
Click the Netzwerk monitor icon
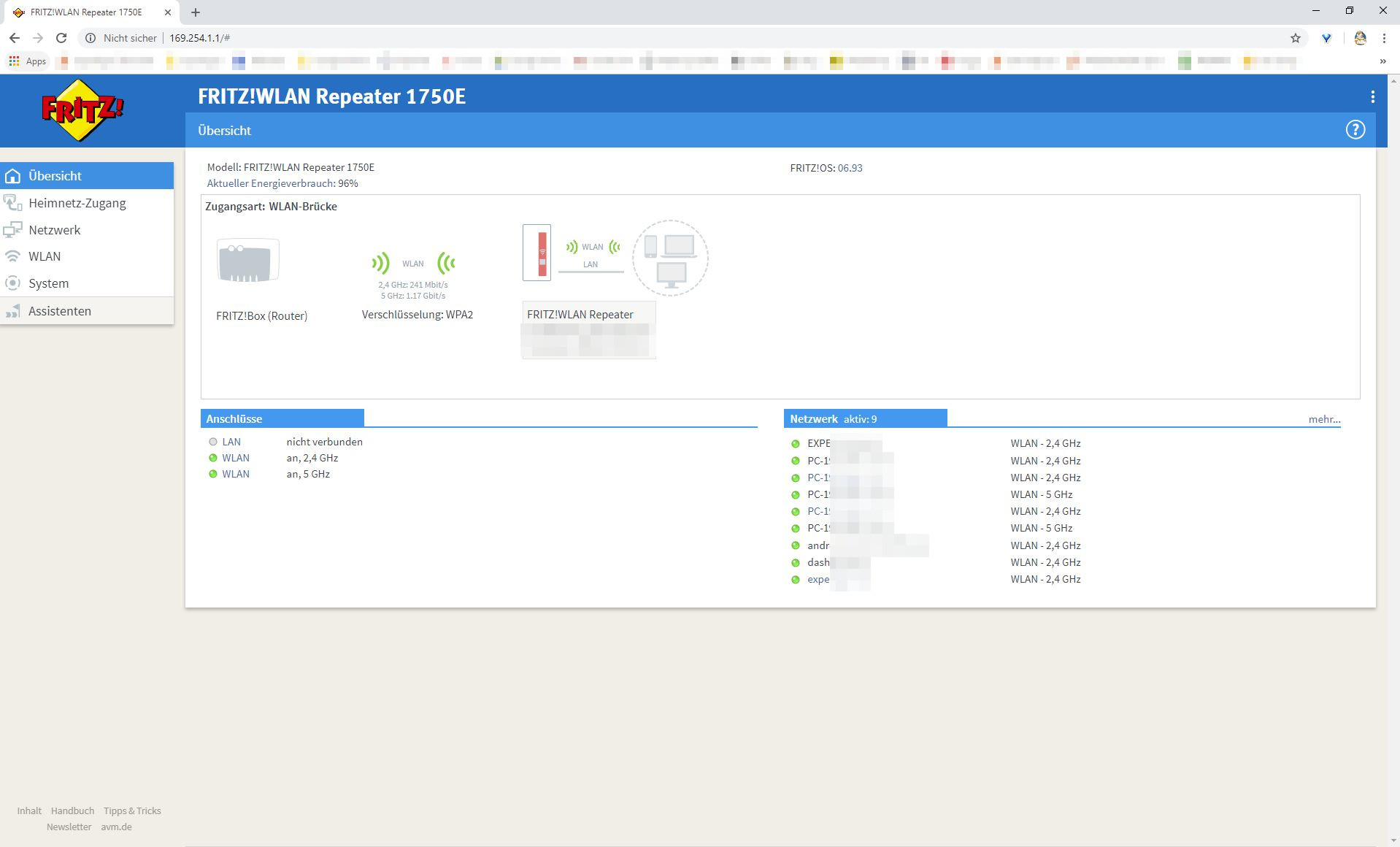coord(12,230)
